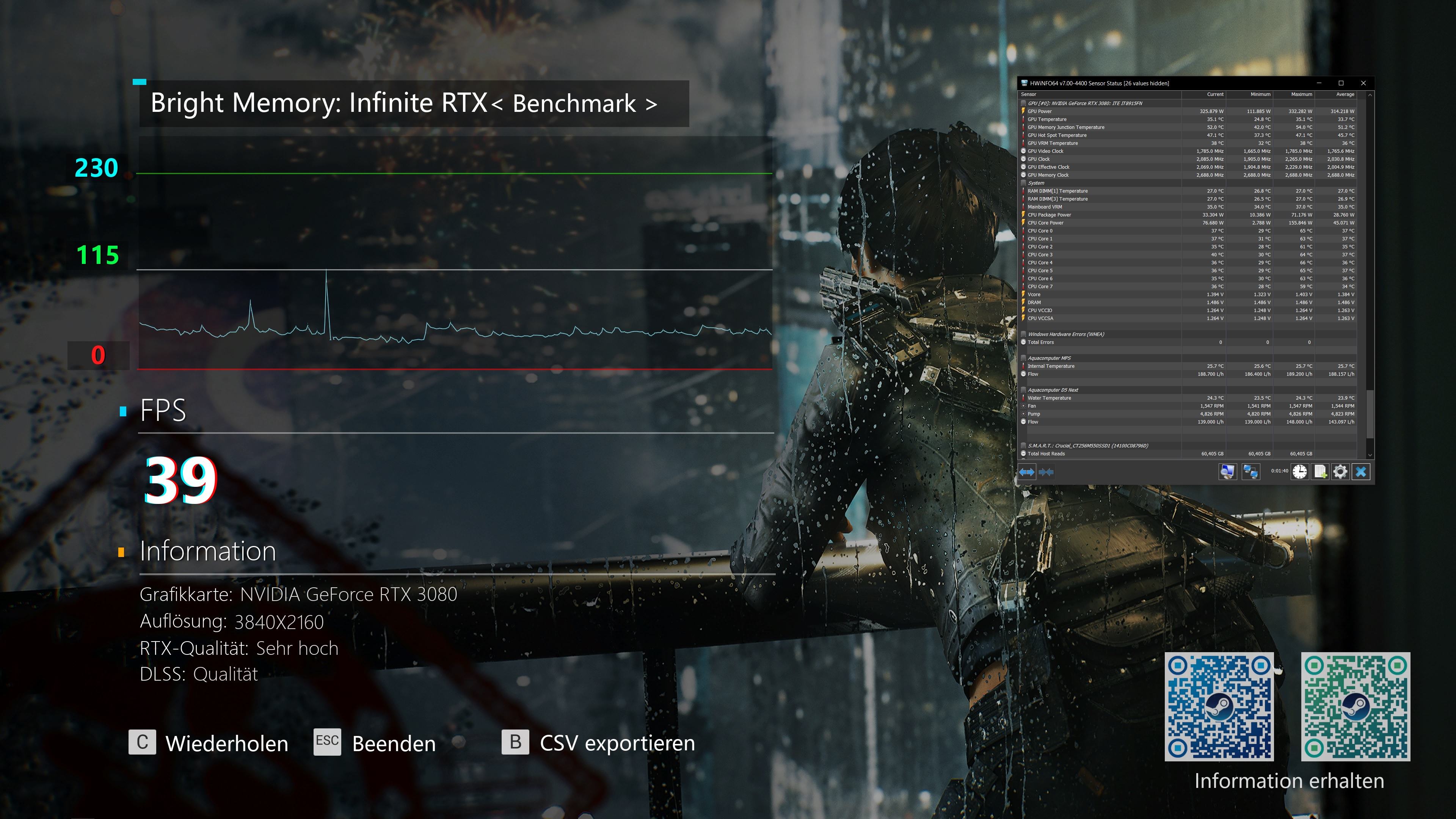Select the Internal Temperature row label
Image resolution: width=1456 pixels, height=819 pixels.
click(x=1051, y=366)
